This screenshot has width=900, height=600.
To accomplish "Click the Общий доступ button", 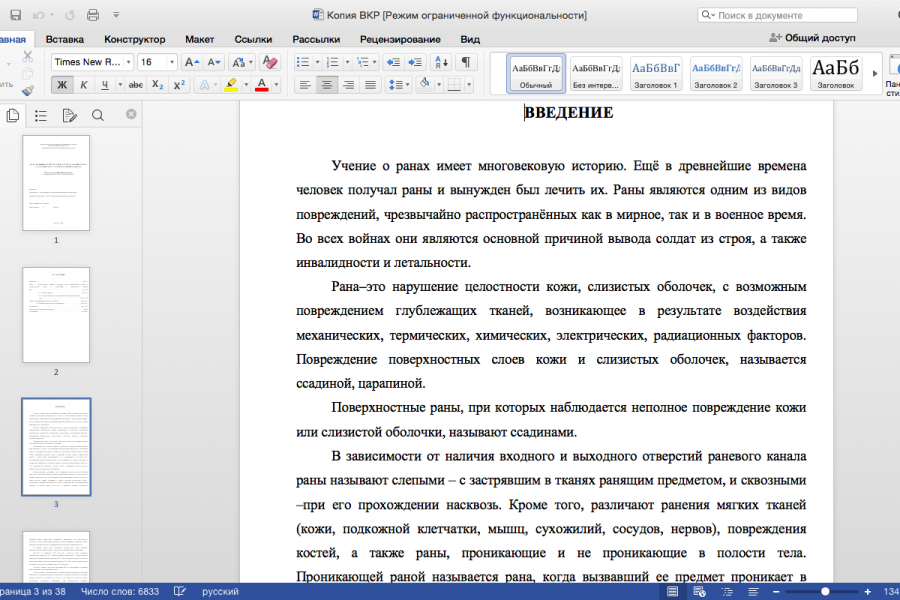I will click(812, 38).
